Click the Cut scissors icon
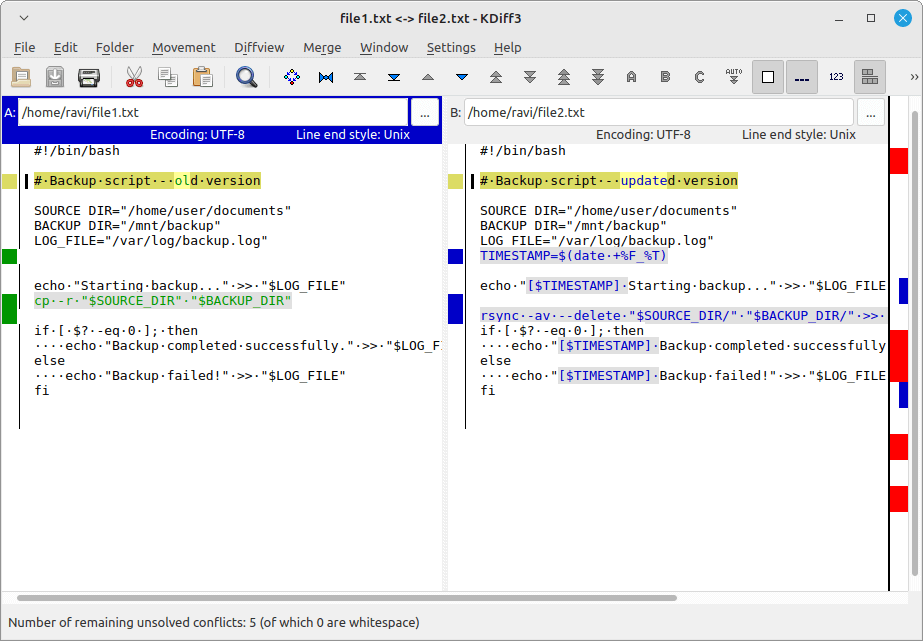This screenshot has height=641, width=923. [134, 77]
